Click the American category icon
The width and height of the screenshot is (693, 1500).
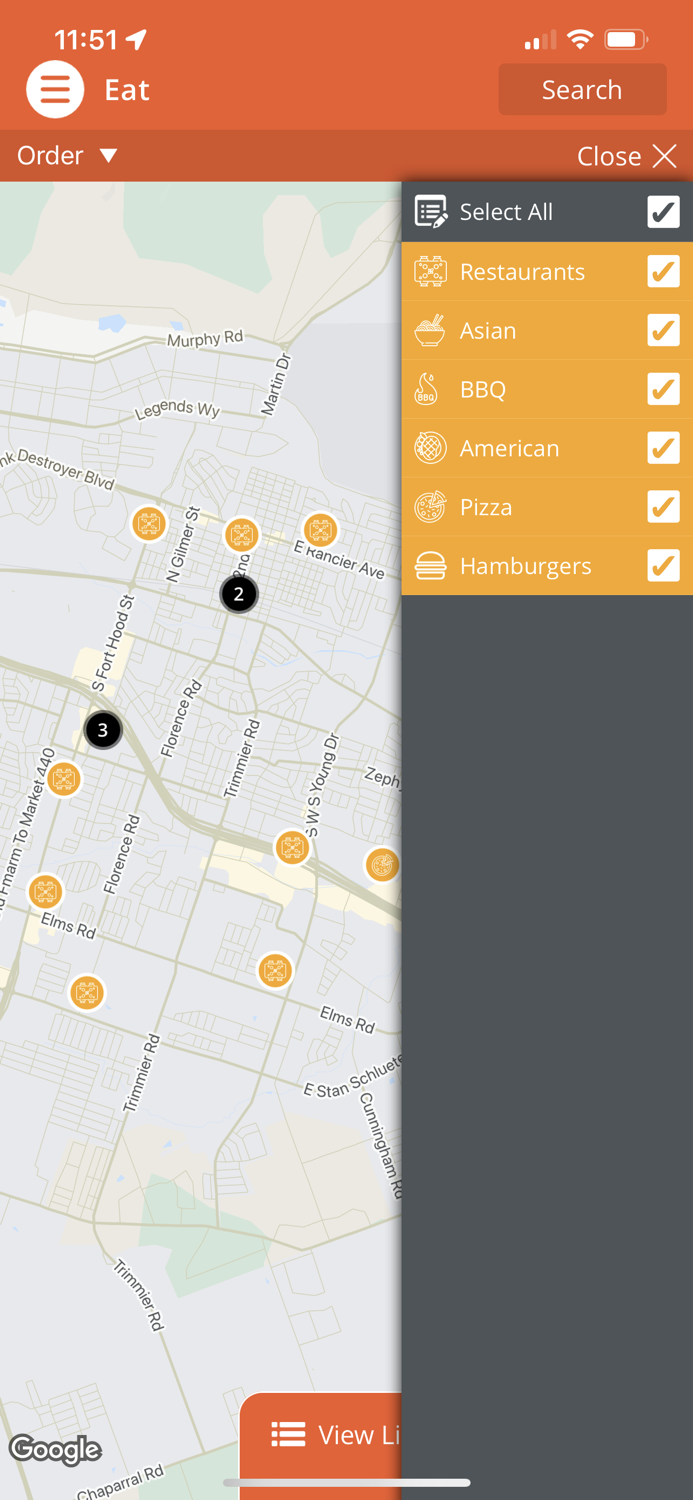click(430, 448)
